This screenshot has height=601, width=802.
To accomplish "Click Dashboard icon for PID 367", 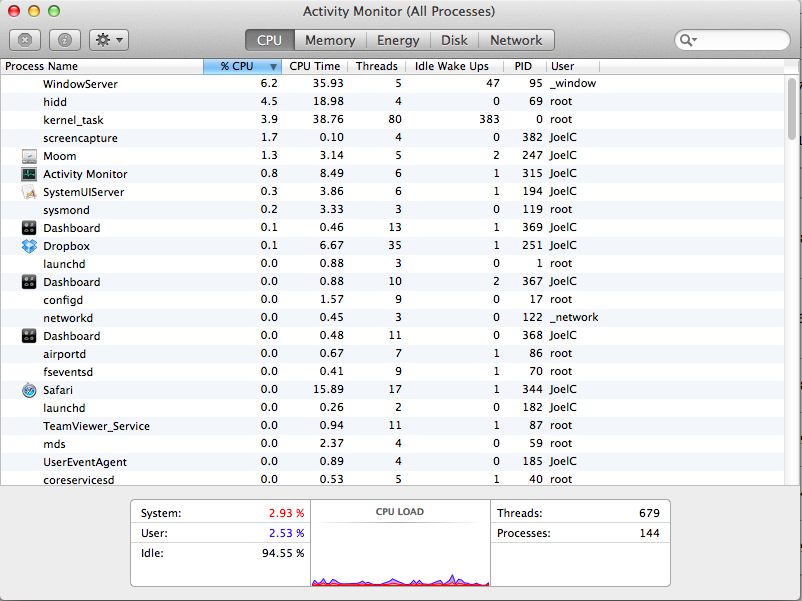I will [x=29, y=282].
